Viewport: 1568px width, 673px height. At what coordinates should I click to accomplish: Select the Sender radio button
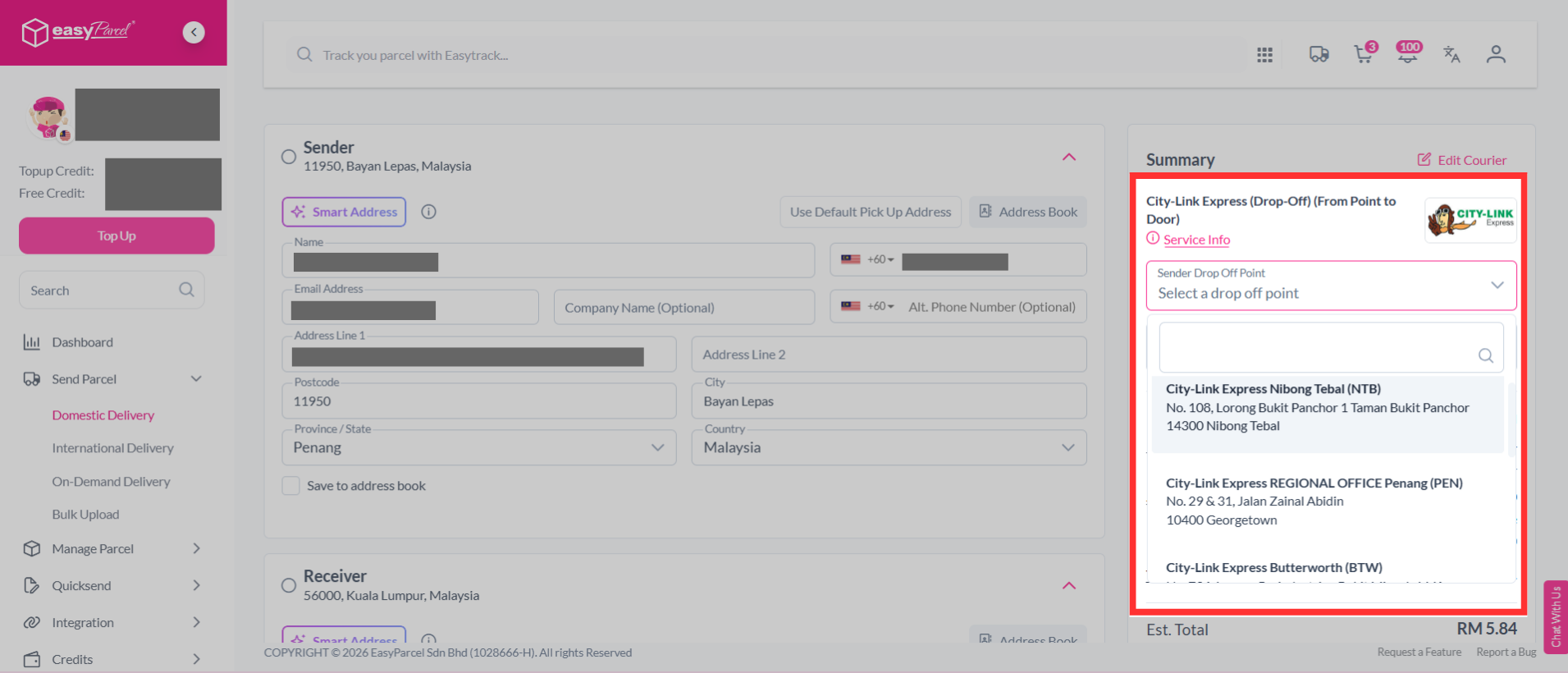tap(289, 157)
